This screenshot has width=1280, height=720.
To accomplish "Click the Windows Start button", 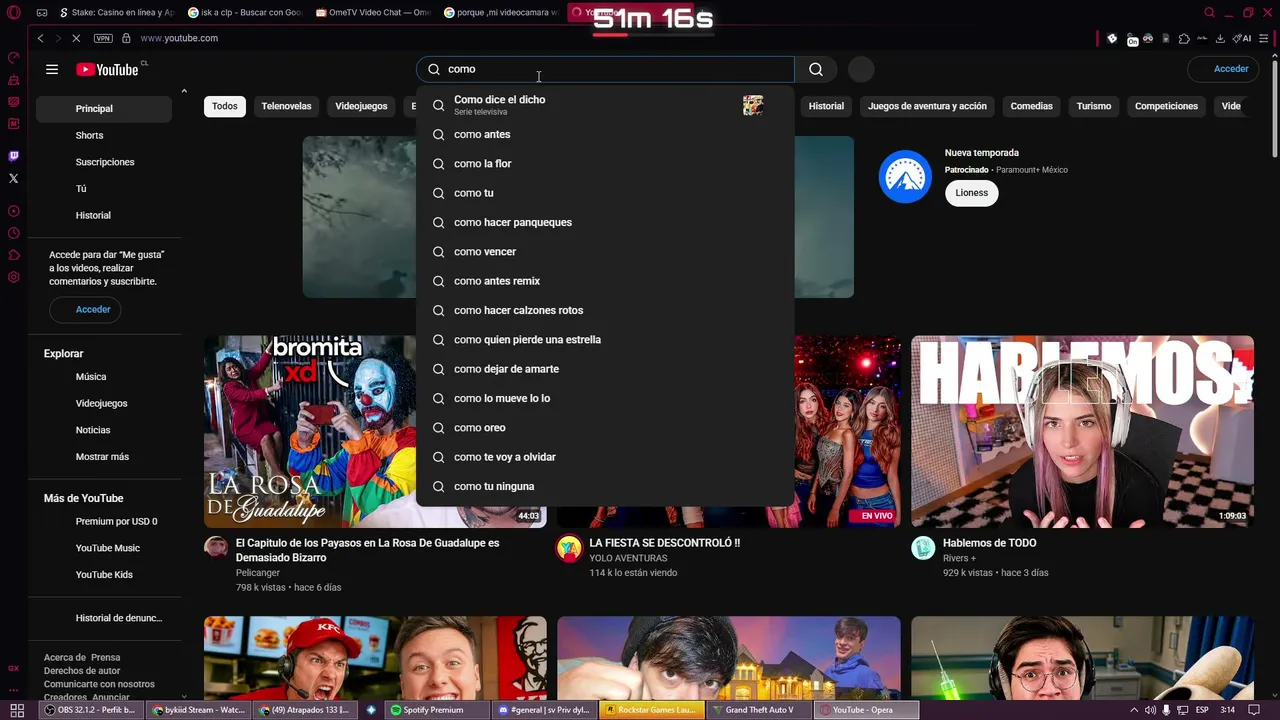I will [17, 710].
